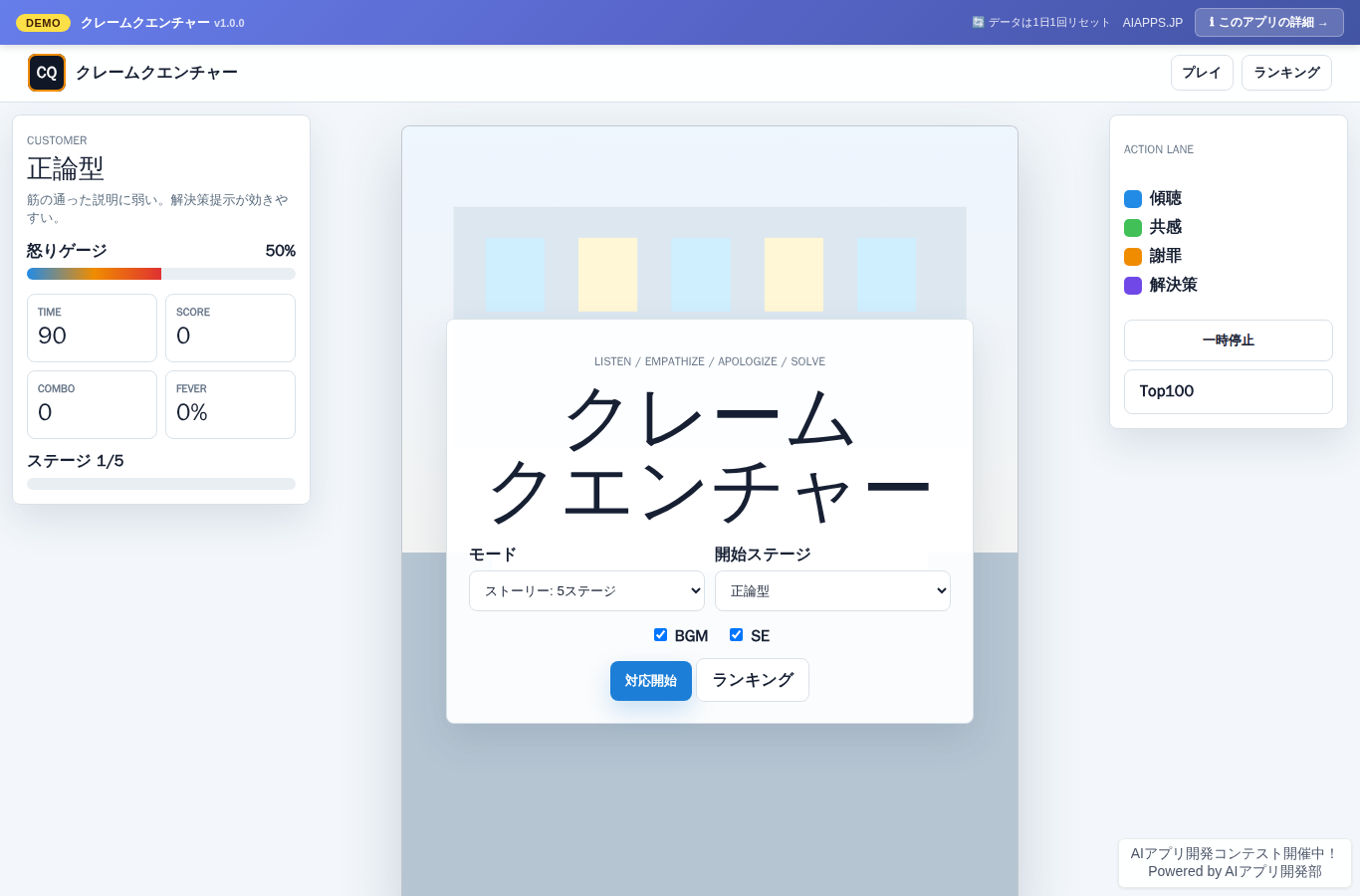
Task: Toggle the SE sound effects checkbox
Action: point(736,635)
